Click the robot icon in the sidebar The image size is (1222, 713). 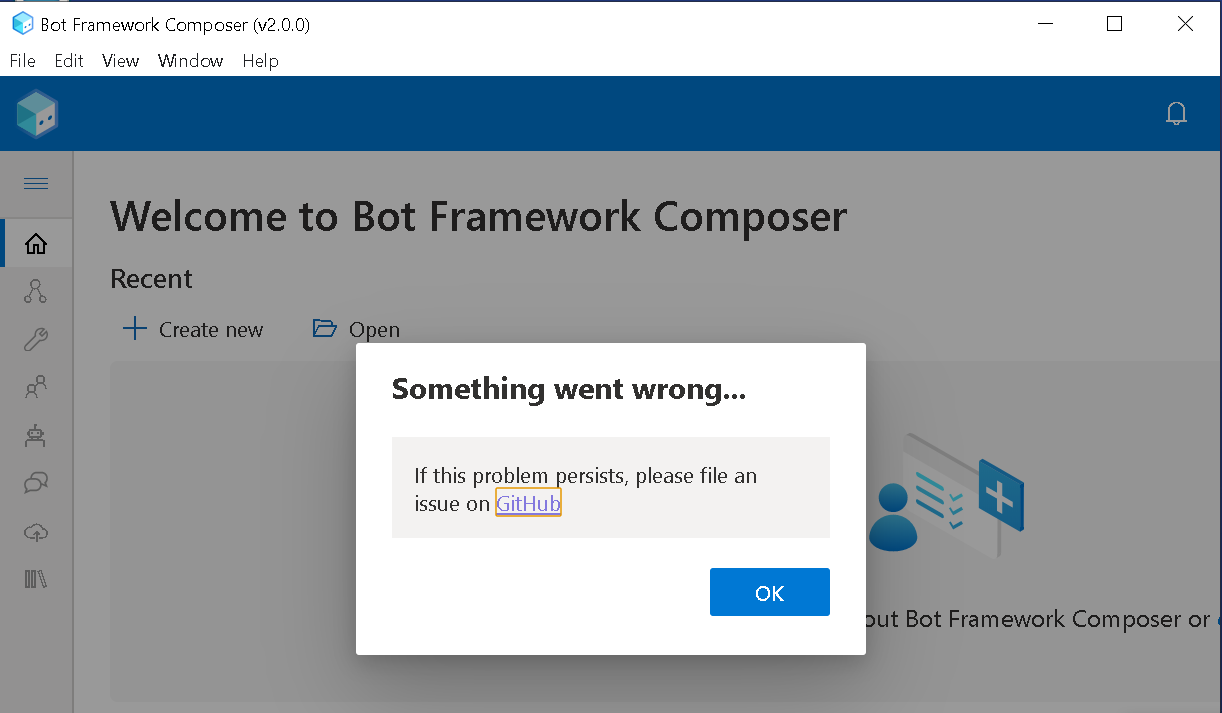tap(36, 435)
